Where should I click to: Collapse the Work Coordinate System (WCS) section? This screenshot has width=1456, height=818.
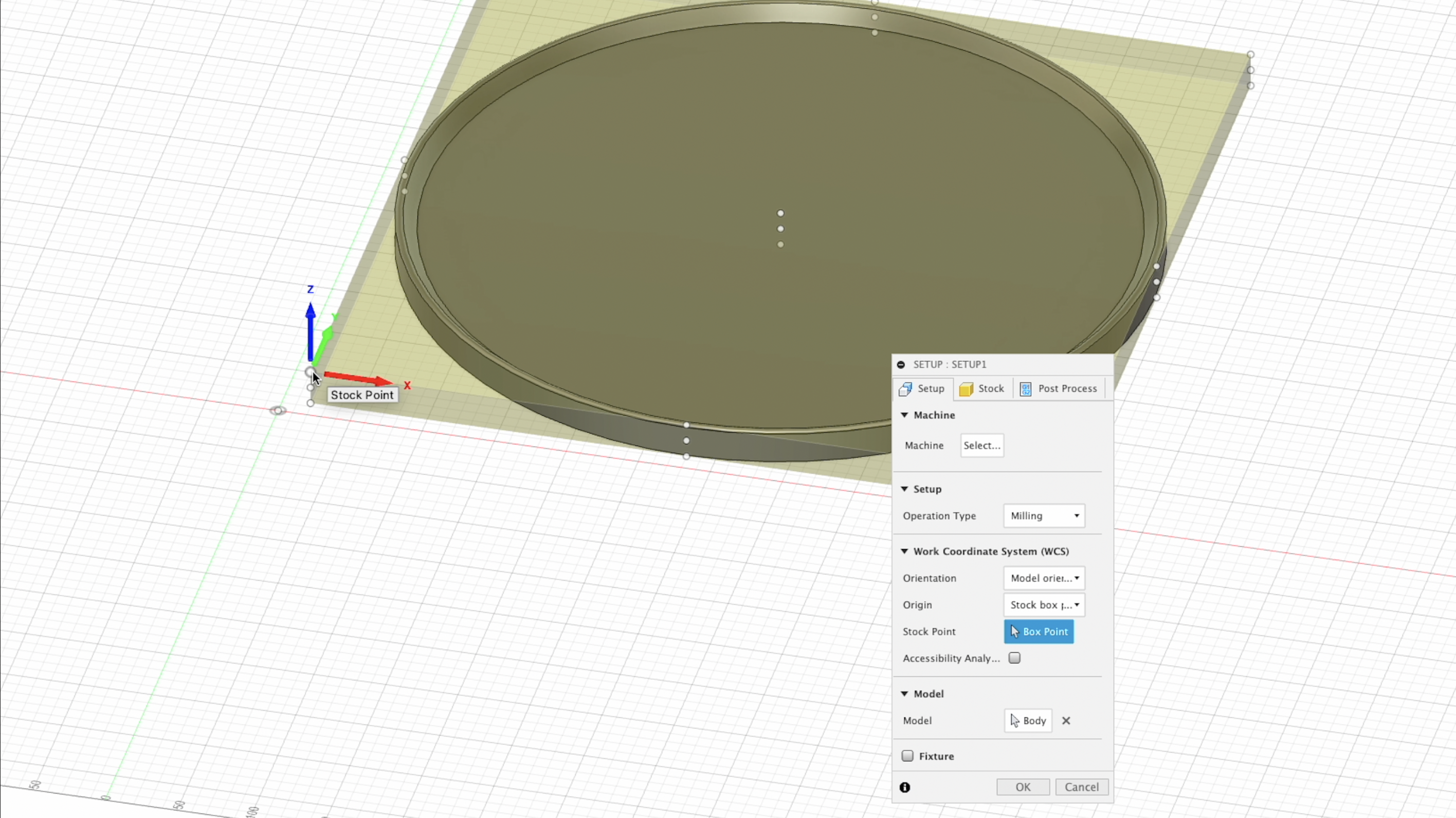904,551
